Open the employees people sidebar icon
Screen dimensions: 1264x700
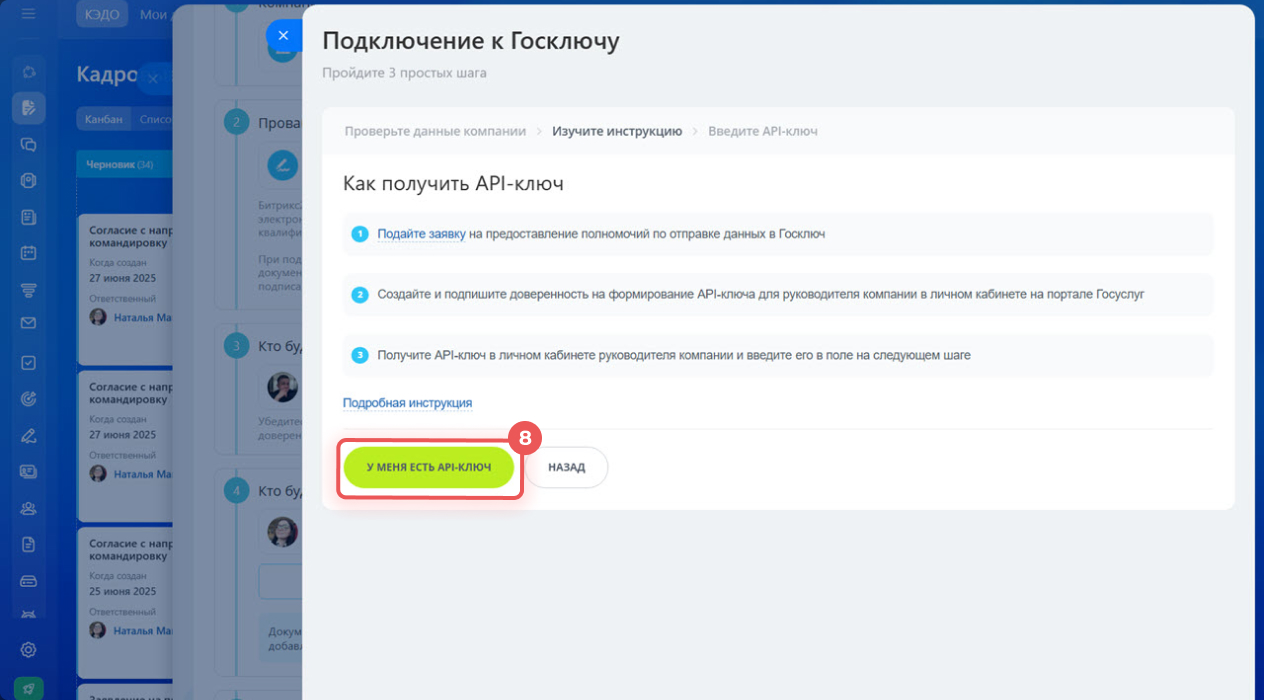pos(28,508)
